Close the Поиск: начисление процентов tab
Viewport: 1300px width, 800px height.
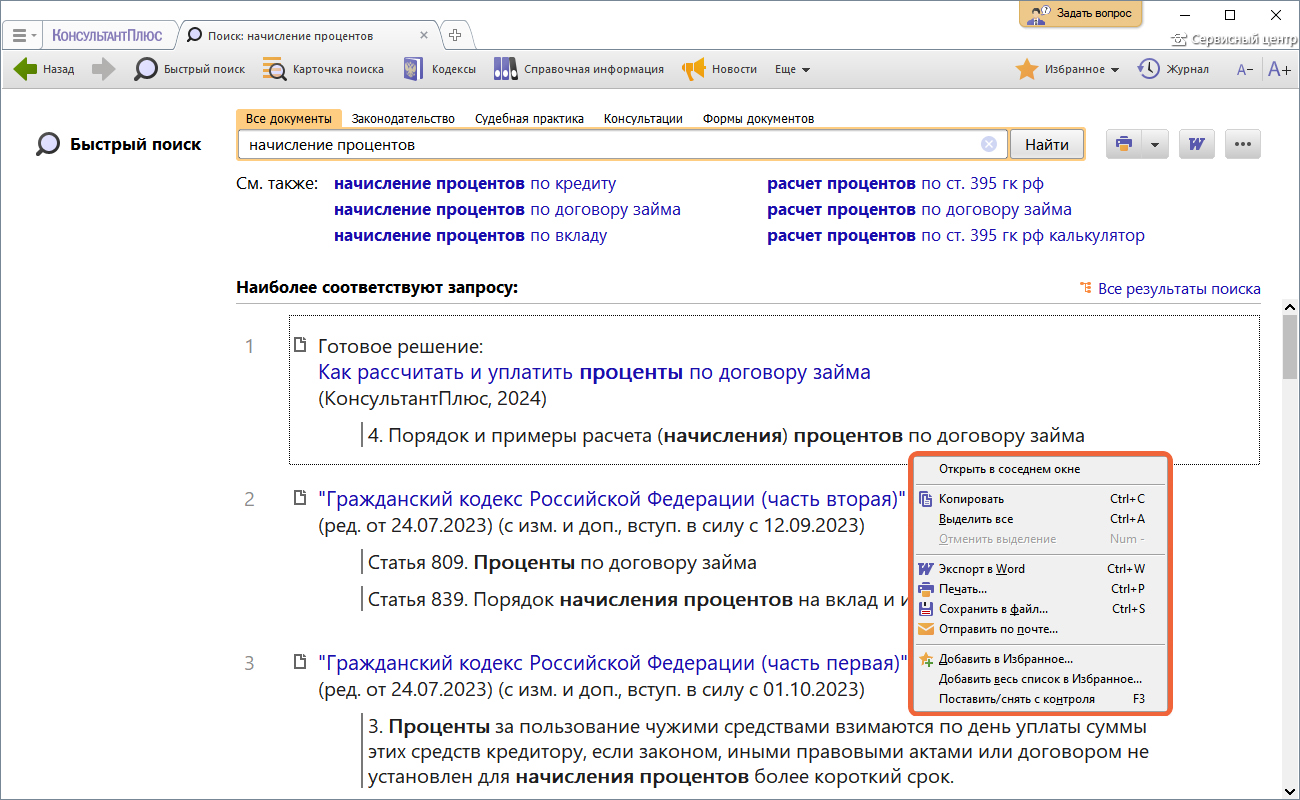point(424,35)
